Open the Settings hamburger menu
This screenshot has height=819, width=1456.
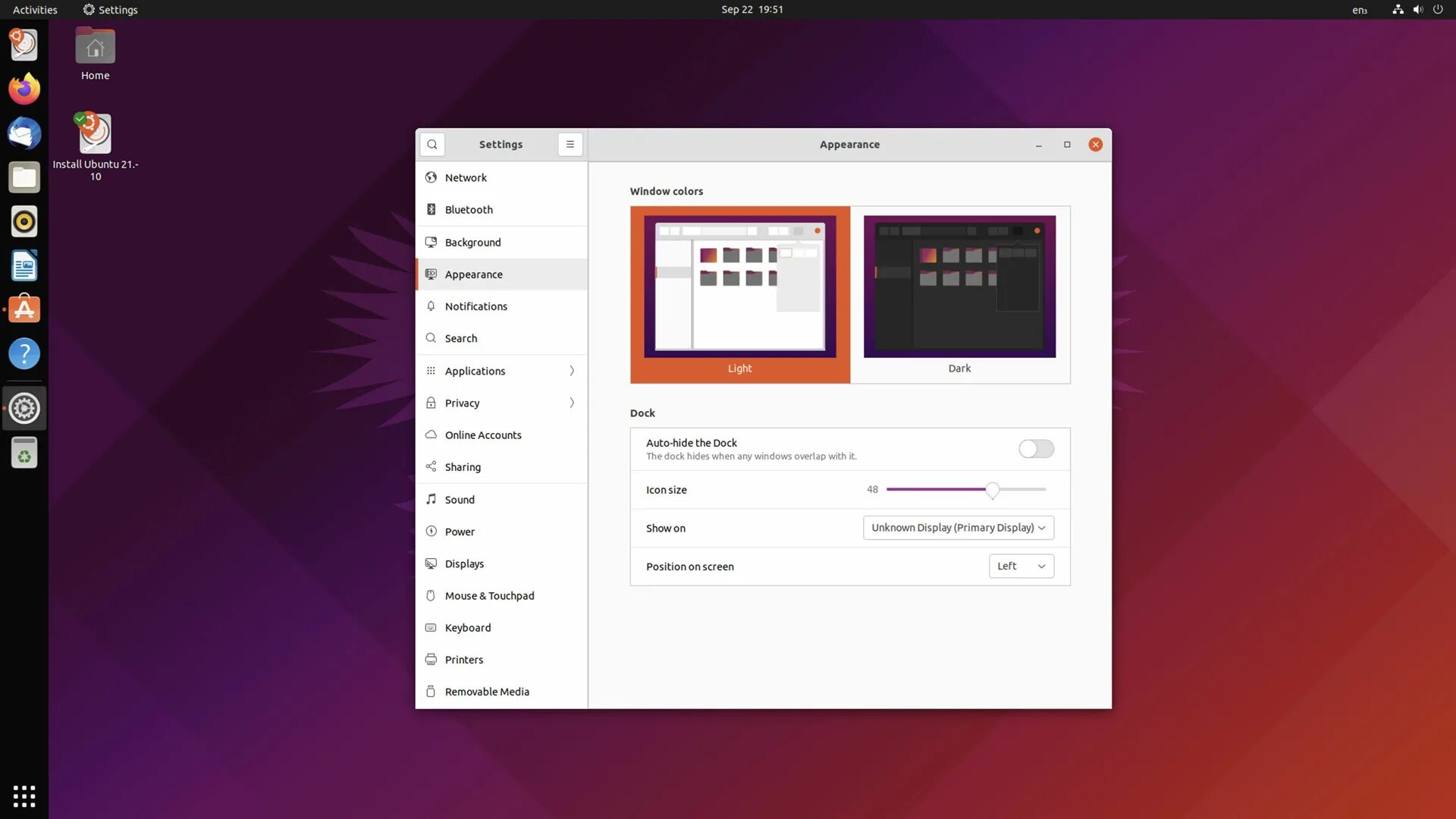570,144
